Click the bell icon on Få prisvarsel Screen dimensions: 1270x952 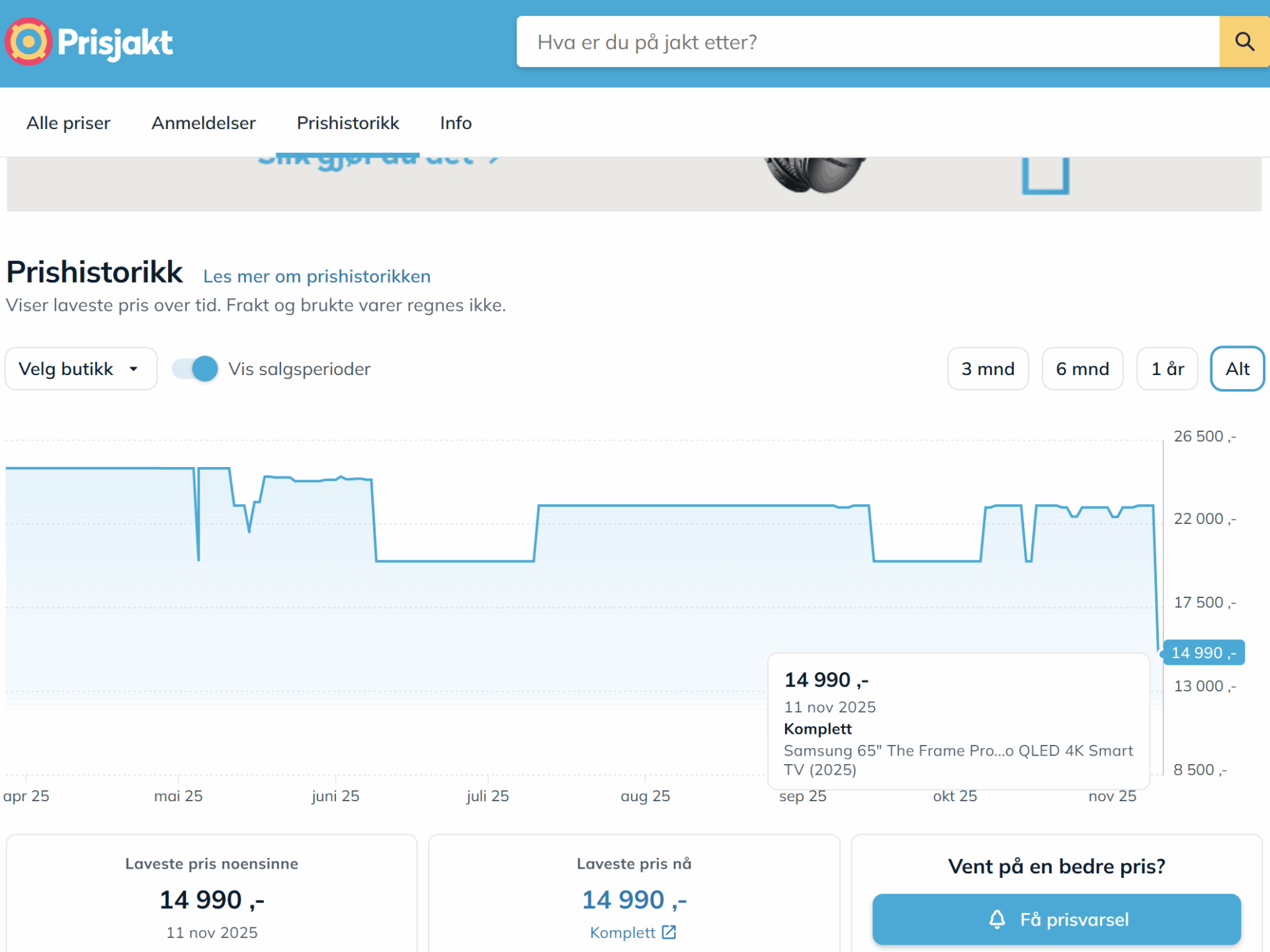coord(997,919)
